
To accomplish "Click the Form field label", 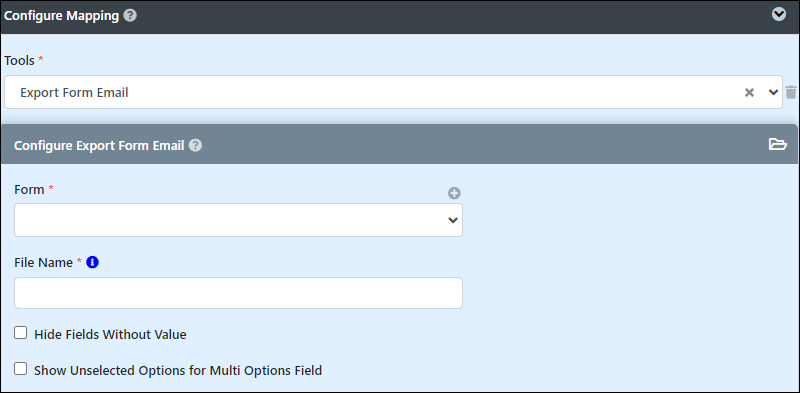I will pos(29,189).
